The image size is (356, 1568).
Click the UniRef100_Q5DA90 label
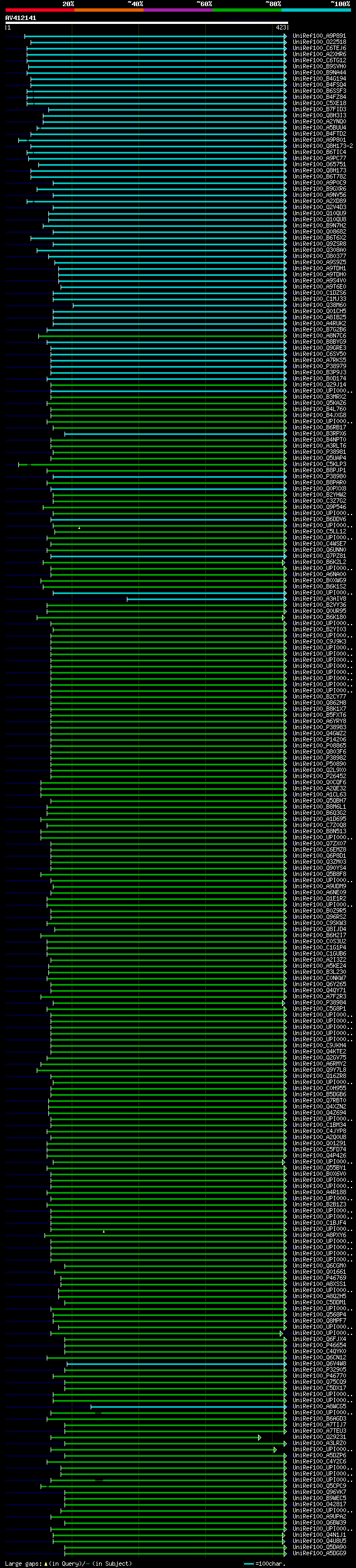point(319,1547)
